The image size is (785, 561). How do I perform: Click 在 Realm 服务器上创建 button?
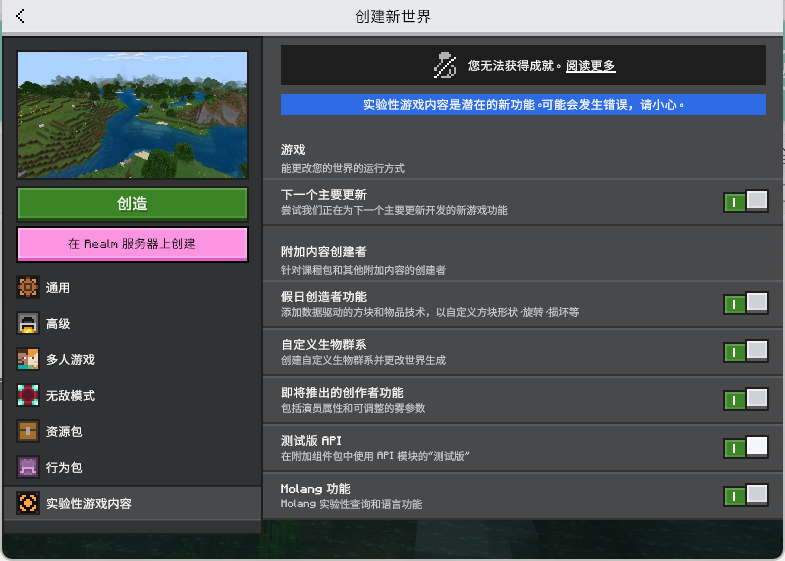click(132, 244)
